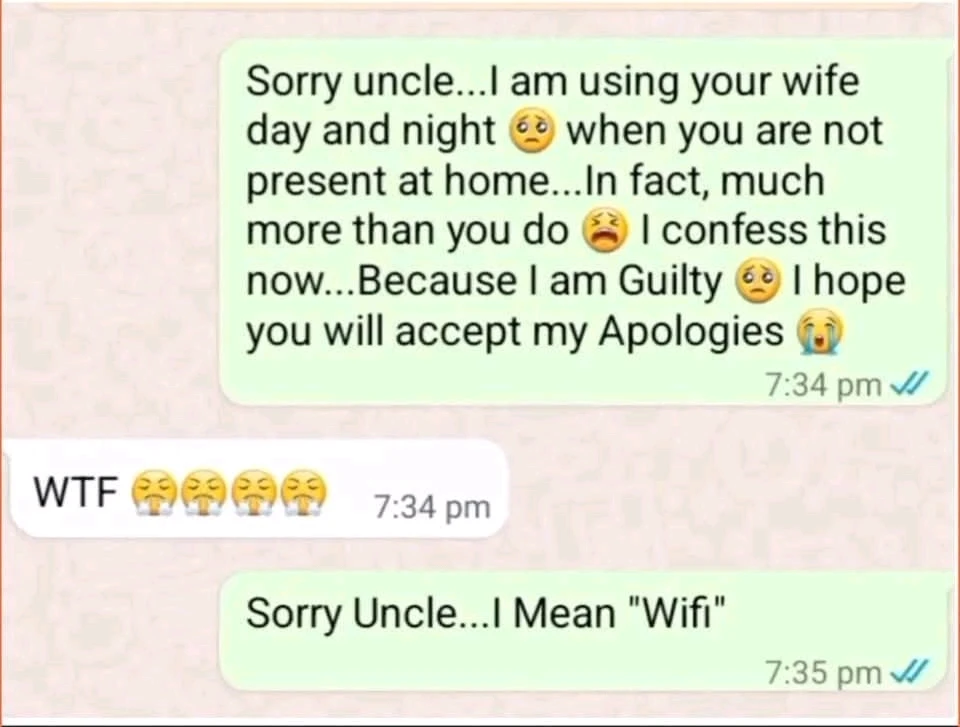
Task: Click the 7:35 pm timestamp on the last message
Action: click(823, 672)
